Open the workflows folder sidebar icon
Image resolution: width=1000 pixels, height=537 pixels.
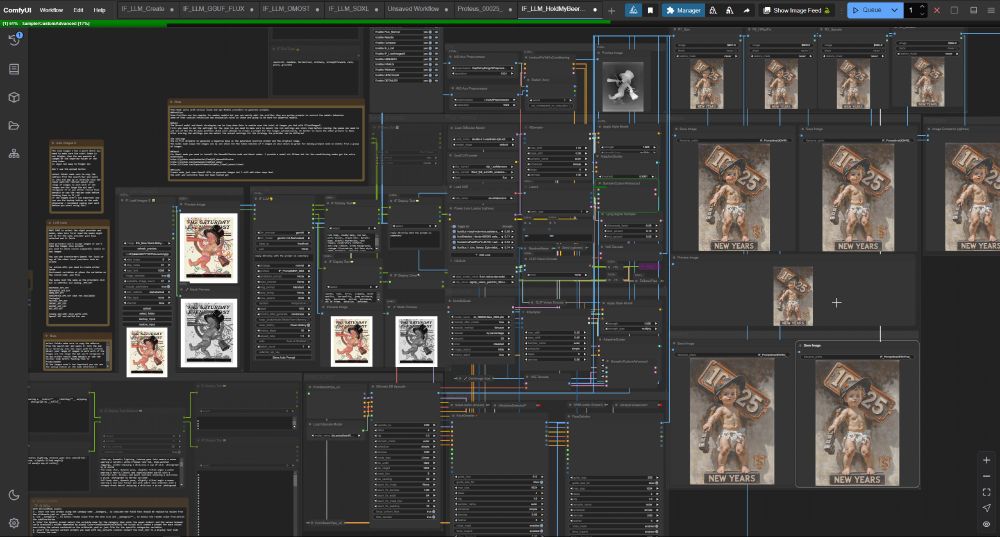[14, 125]
